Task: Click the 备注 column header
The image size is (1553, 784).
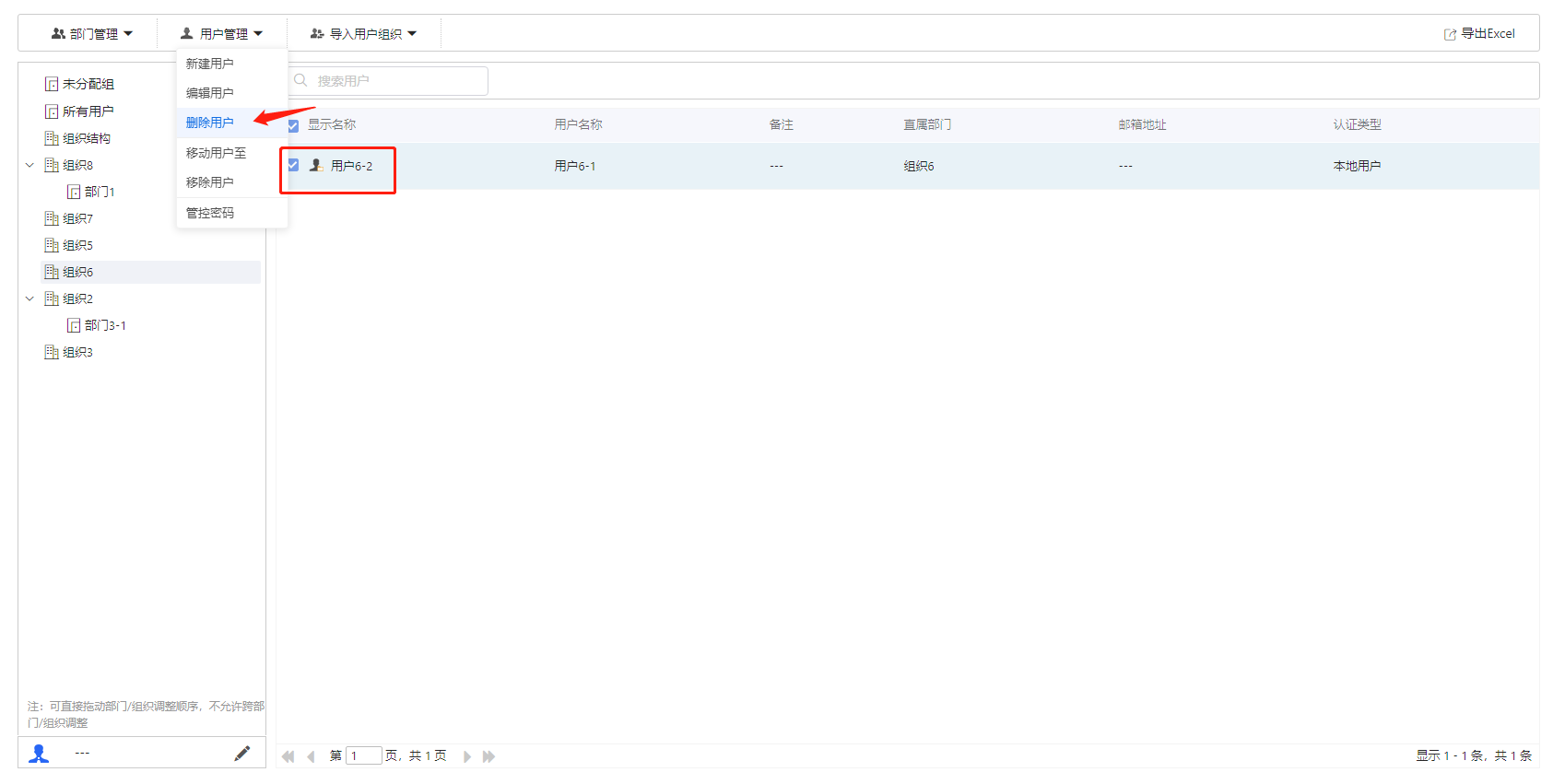Action: click(782, 124)
